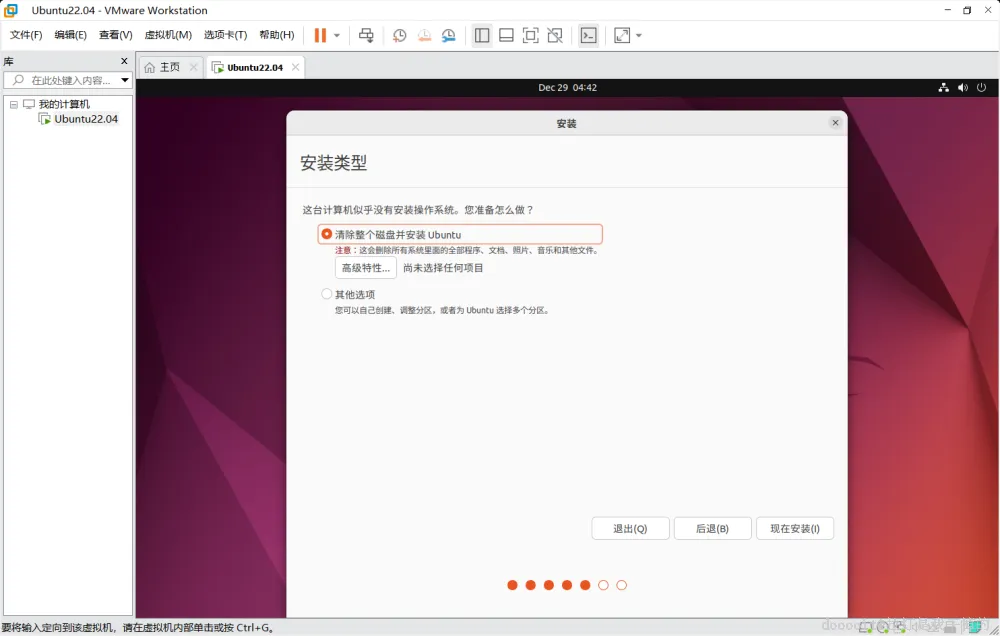Open the Ubuntu volume icon
This screenshot has height=636, width=1000.
[962, 87]
